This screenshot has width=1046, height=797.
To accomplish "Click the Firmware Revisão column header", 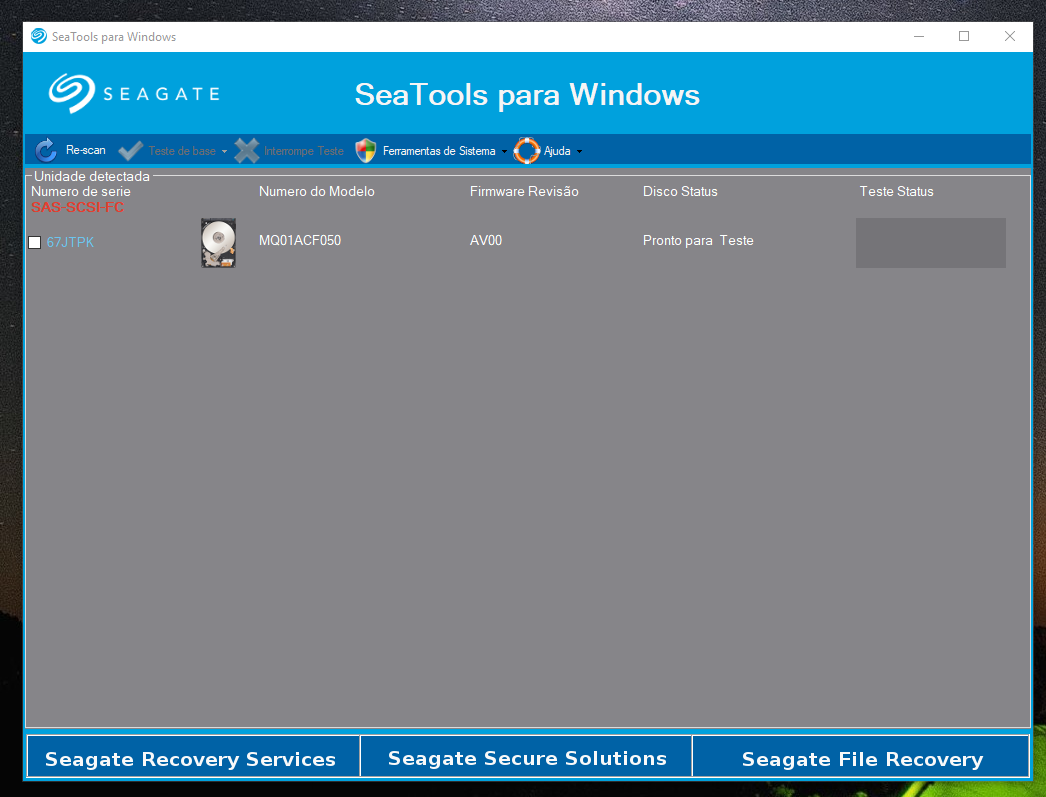I will [x=524, y=191].
